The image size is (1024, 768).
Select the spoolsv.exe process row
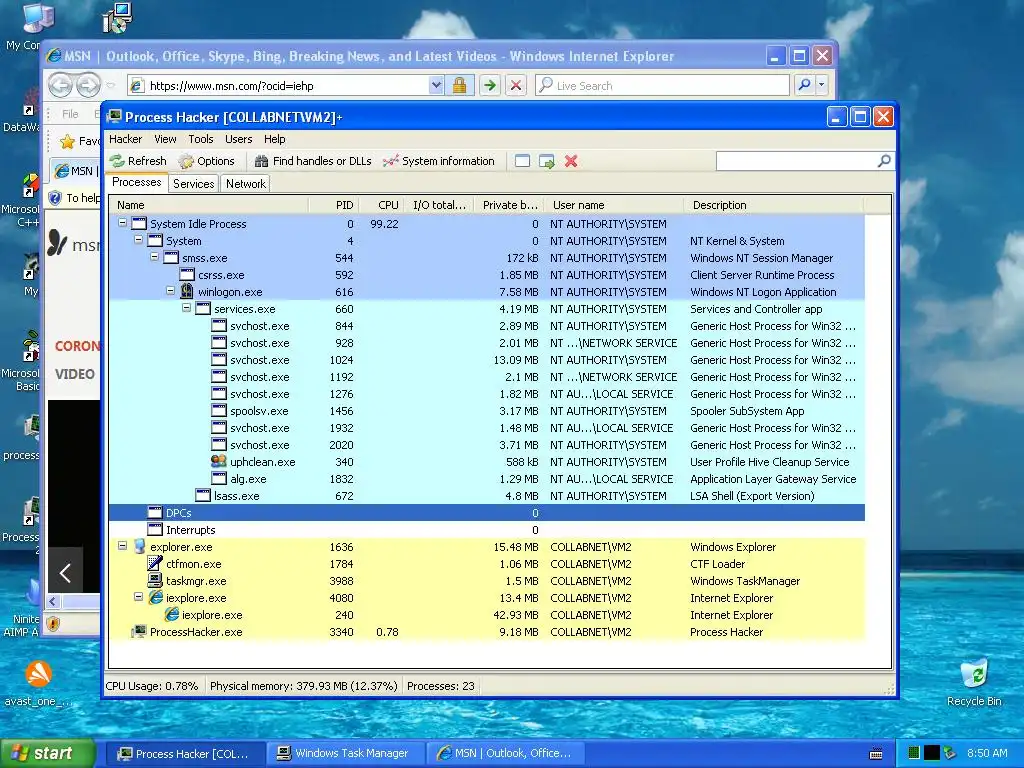(487, 411)
